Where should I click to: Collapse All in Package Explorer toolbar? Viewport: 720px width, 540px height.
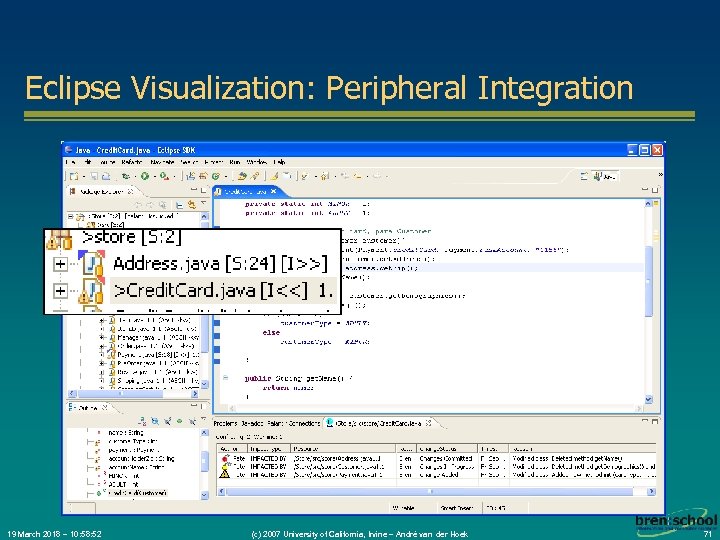(x=179, y=205)
